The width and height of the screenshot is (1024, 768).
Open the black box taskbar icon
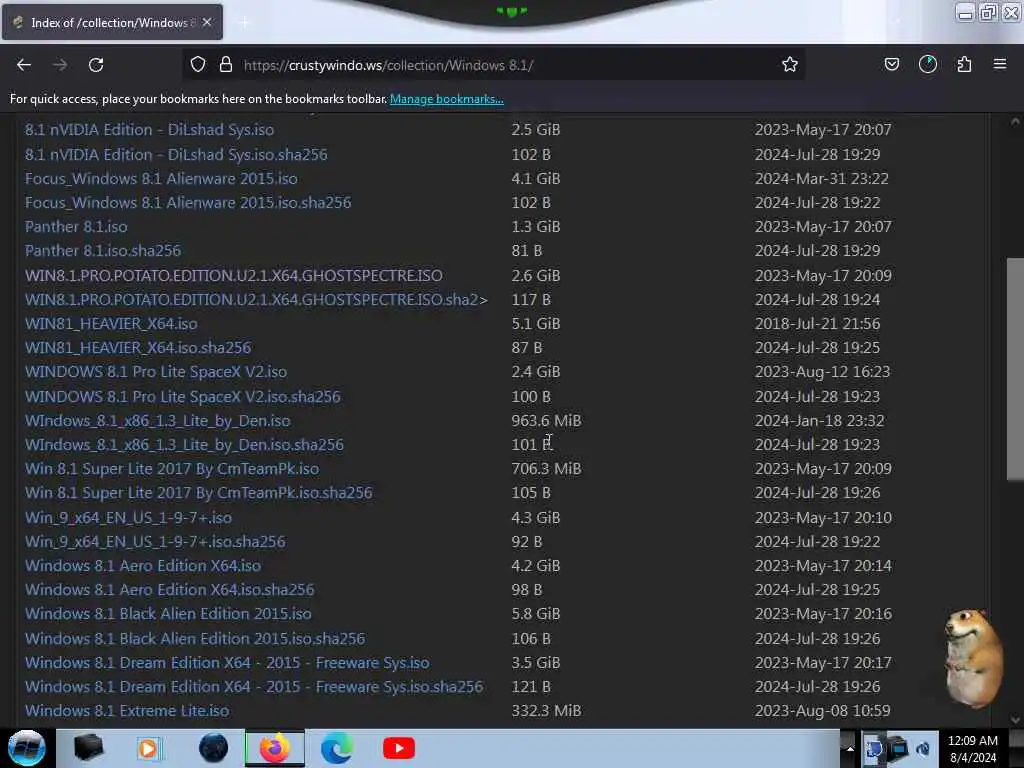[88, 748]
